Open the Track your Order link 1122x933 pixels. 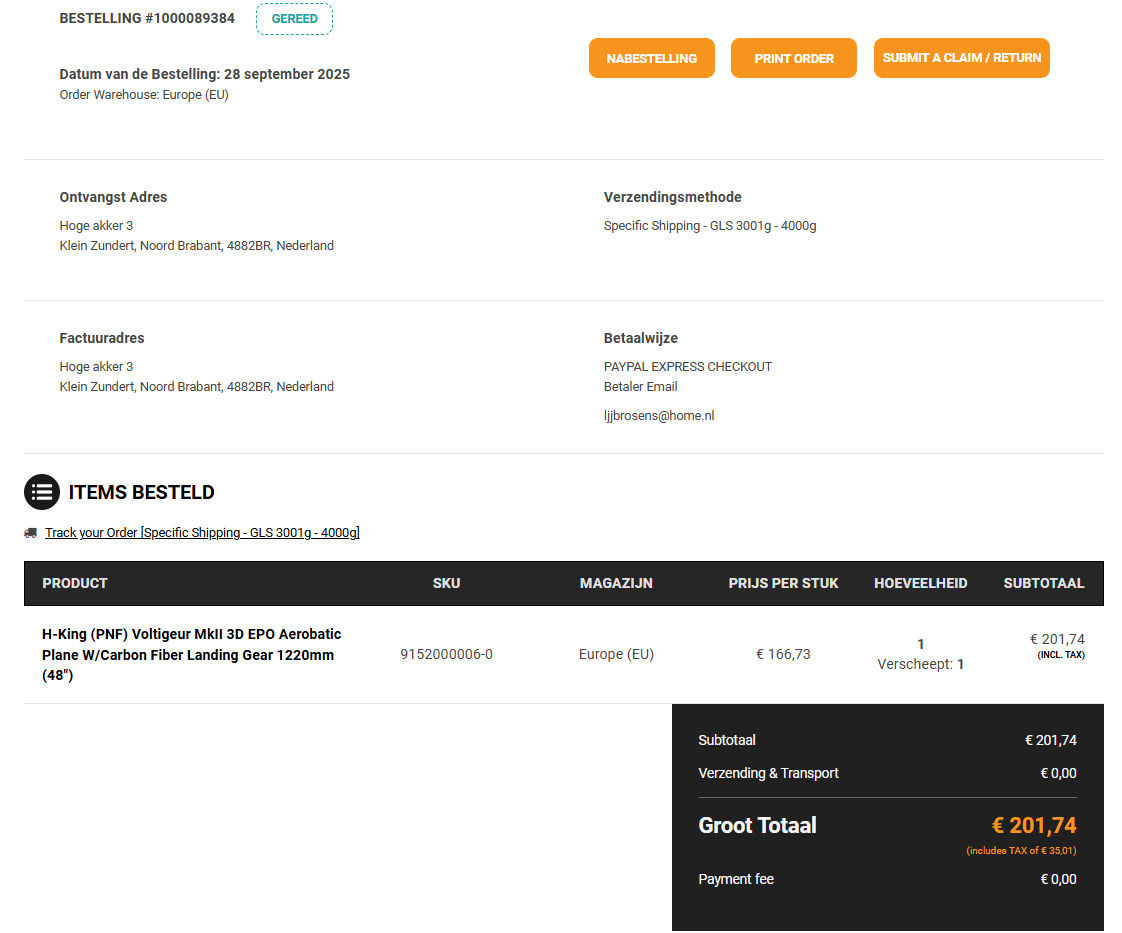click(201, 533)
